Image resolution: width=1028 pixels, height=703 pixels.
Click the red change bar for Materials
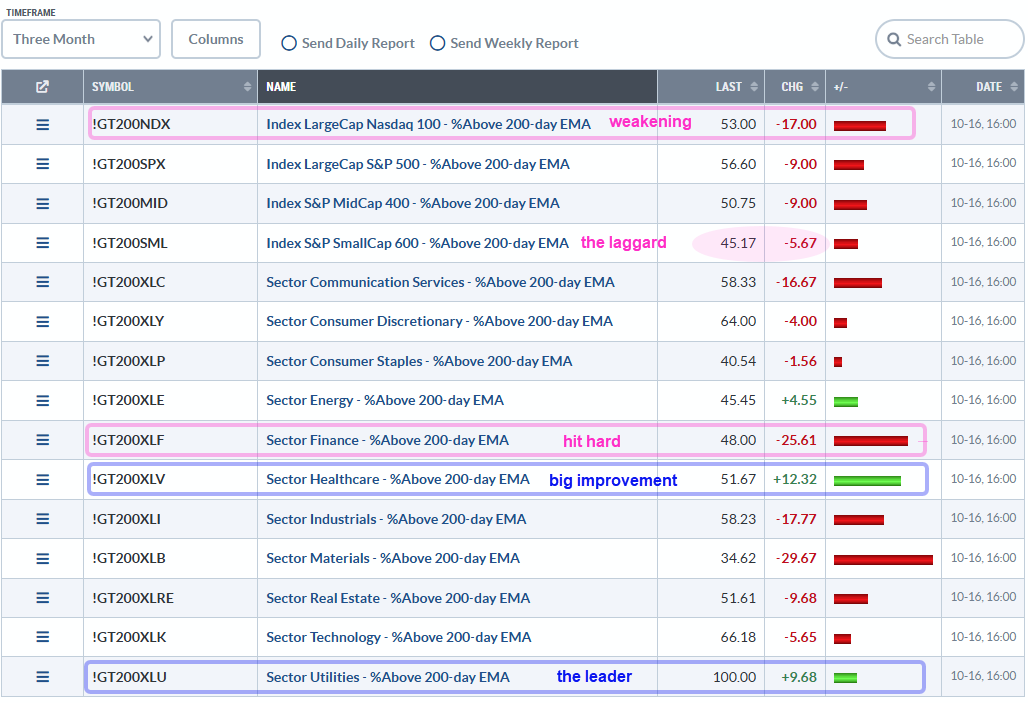(x=883, y=559)
